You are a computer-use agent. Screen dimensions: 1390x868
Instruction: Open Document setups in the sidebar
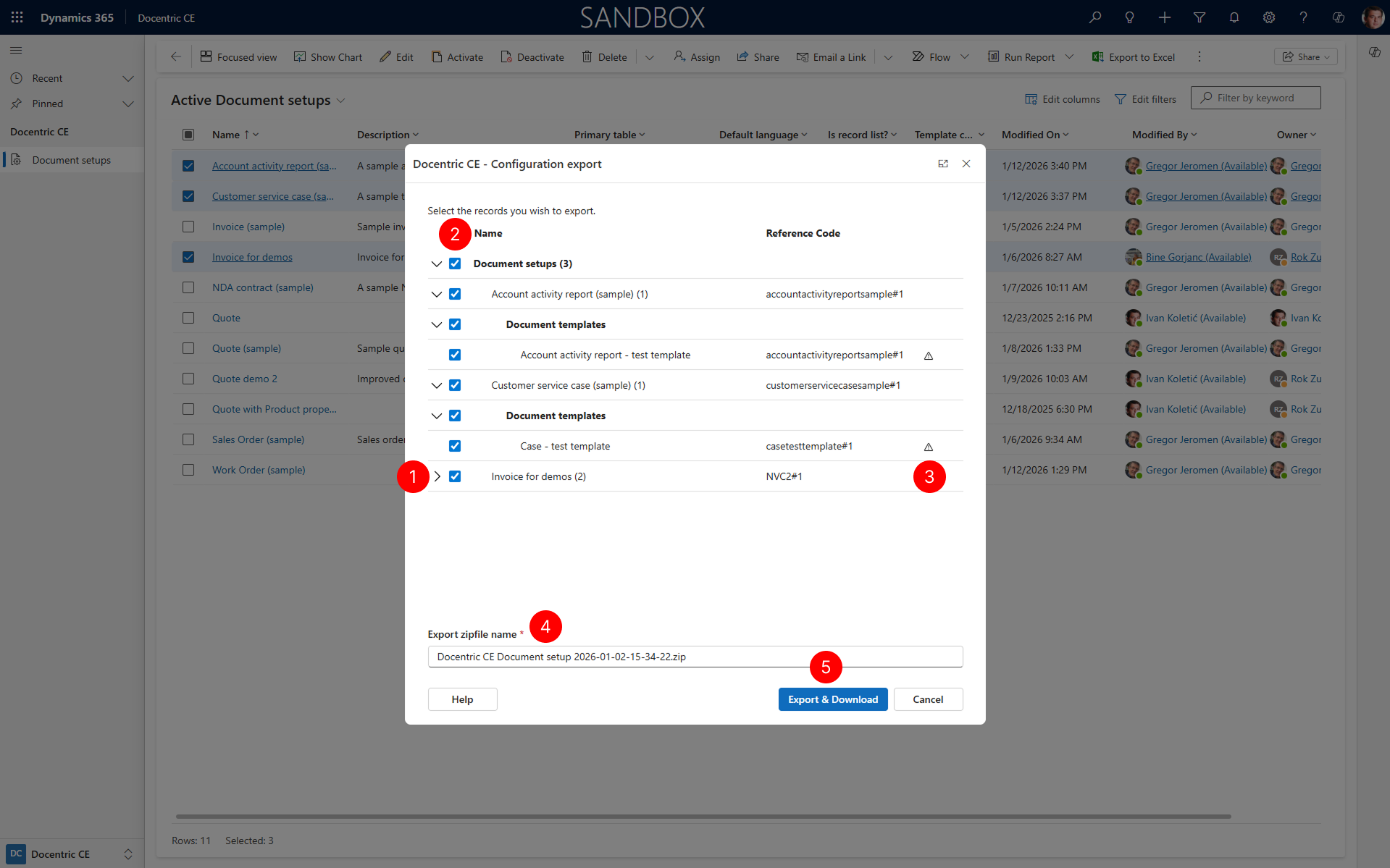click(72, 160)
